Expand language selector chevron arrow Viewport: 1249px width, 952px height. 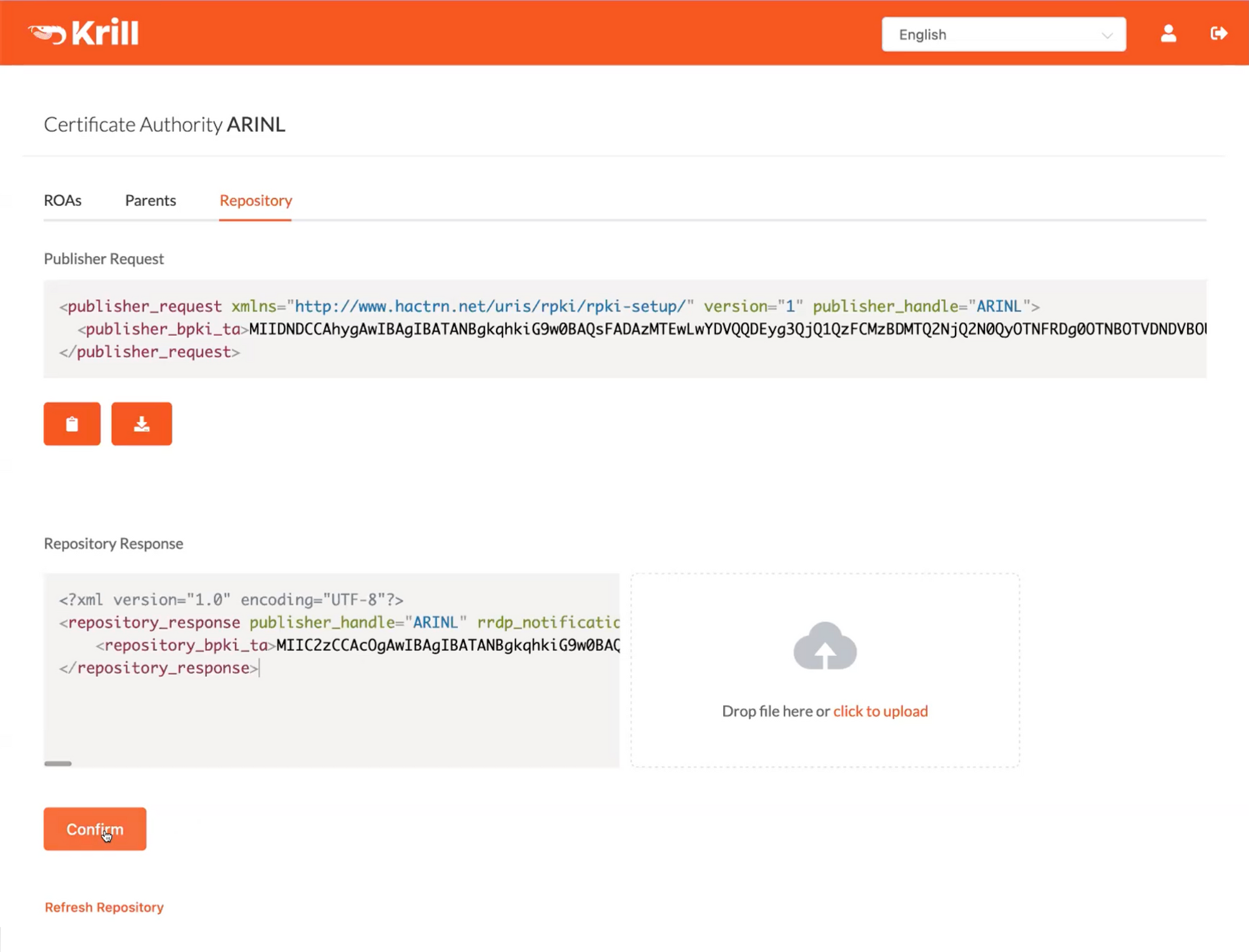[x=1107, y=35]
